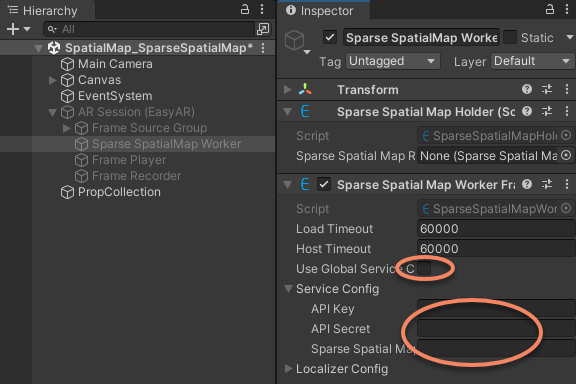Viewport: 576px width, 384px height.
Task: Click the Host Timeout value field
Action: 496,248
